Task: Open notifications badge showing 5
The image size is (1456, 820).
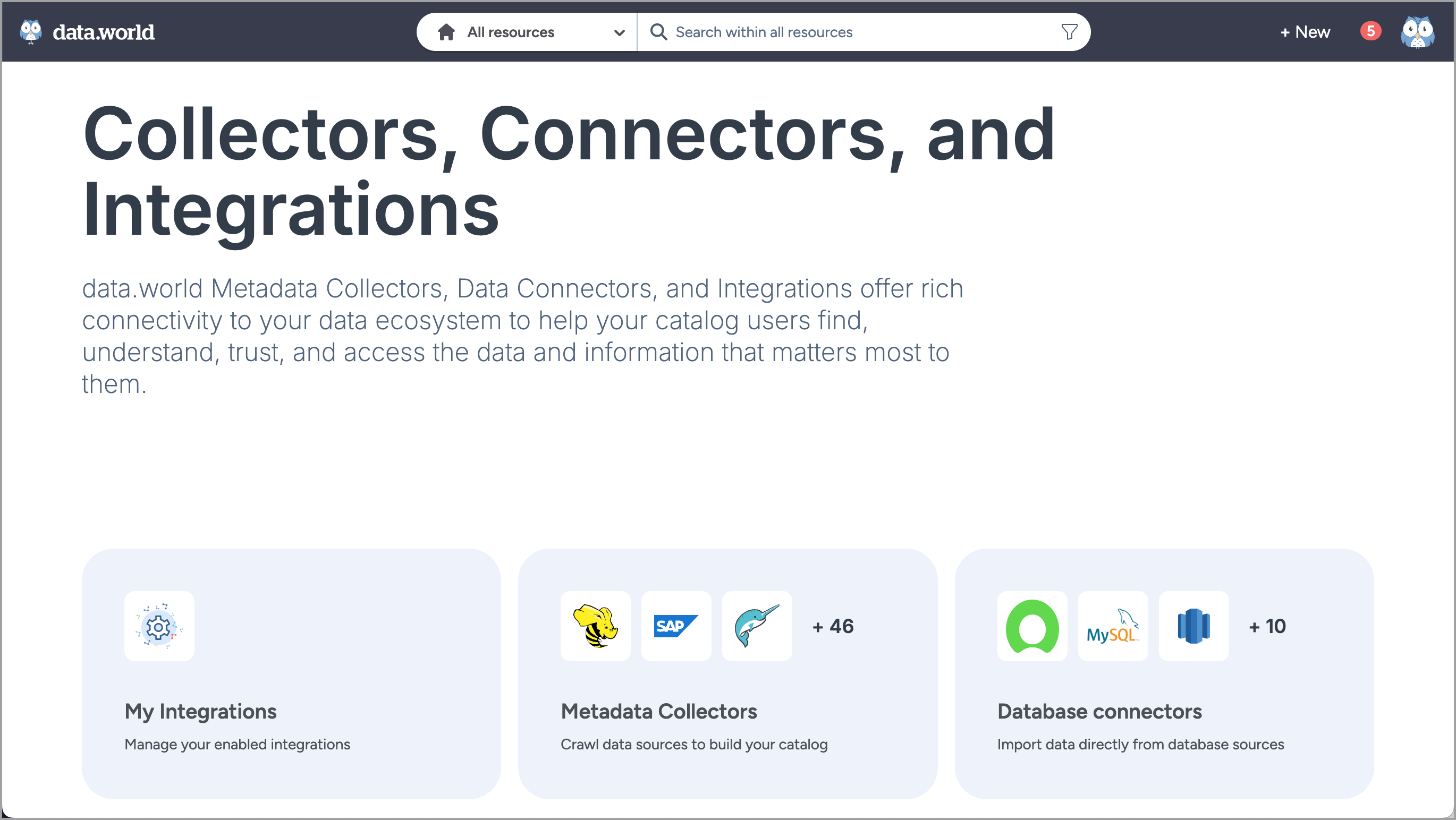Action: 1370,31
